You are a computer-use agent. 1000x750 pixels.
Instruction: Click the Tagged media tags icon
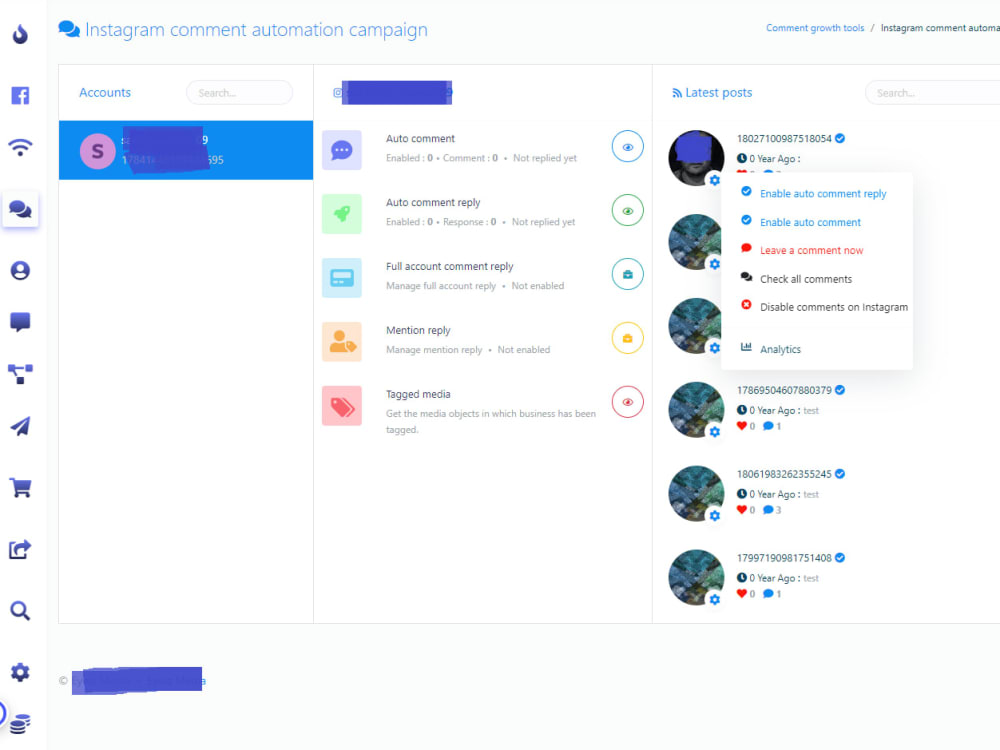[x=342, y=406]
